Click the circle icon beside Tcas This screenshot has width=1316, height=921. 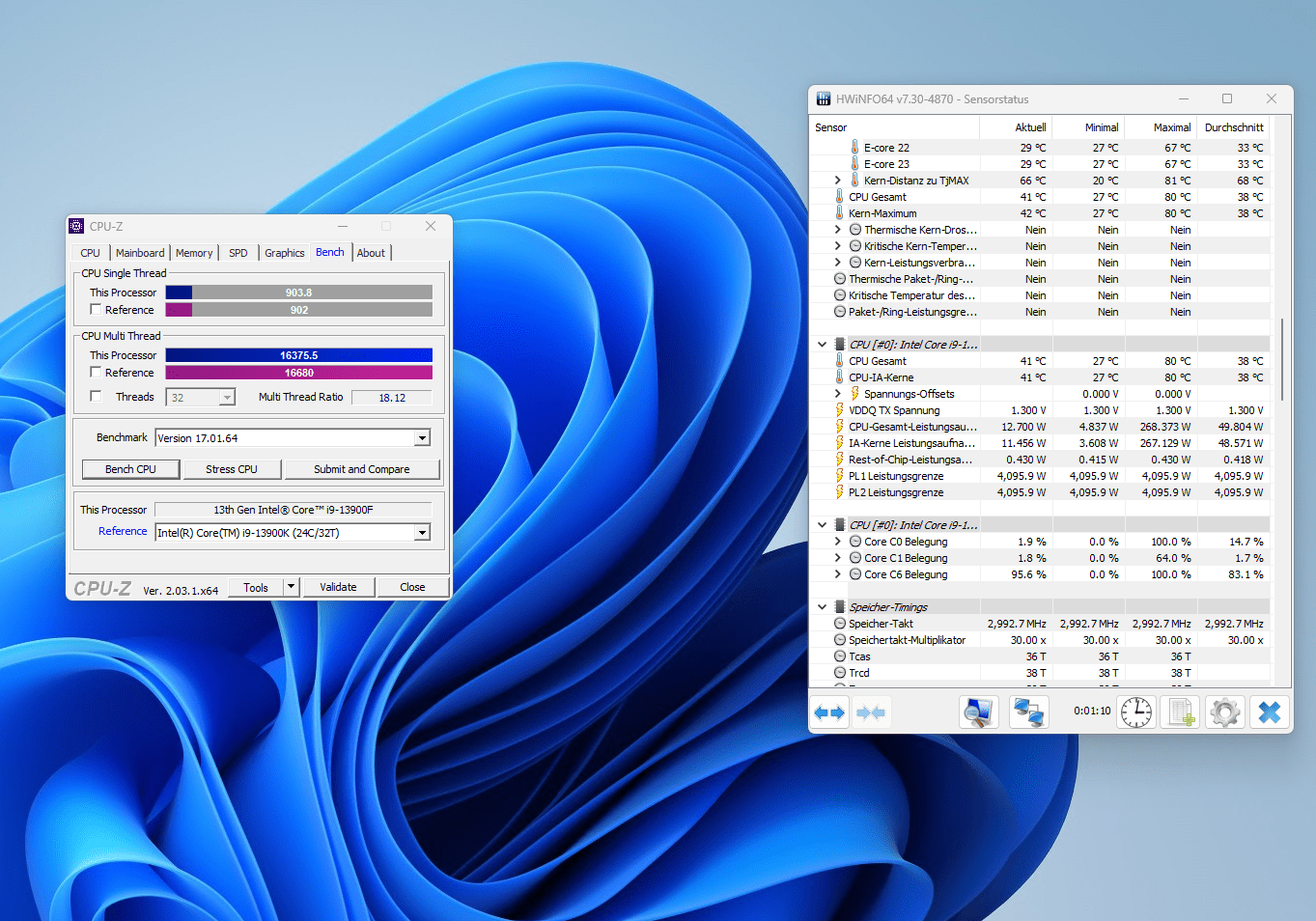coord(840,656)
